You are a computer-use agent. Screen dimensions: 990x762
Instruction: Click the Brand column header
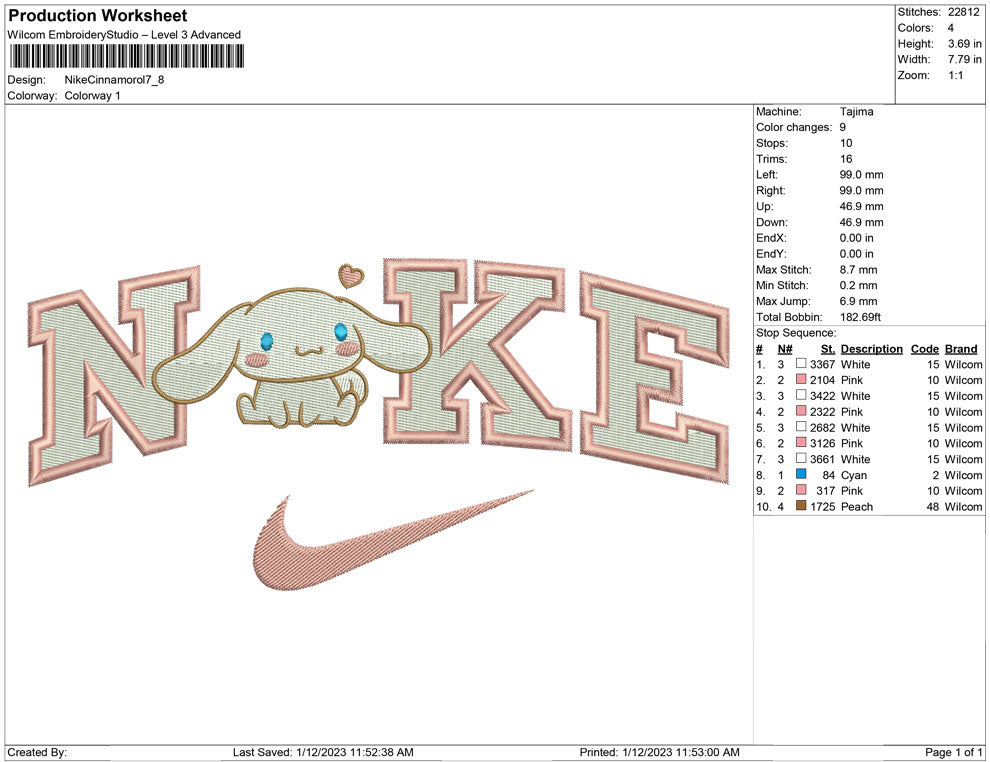click(x=961, y=349)
